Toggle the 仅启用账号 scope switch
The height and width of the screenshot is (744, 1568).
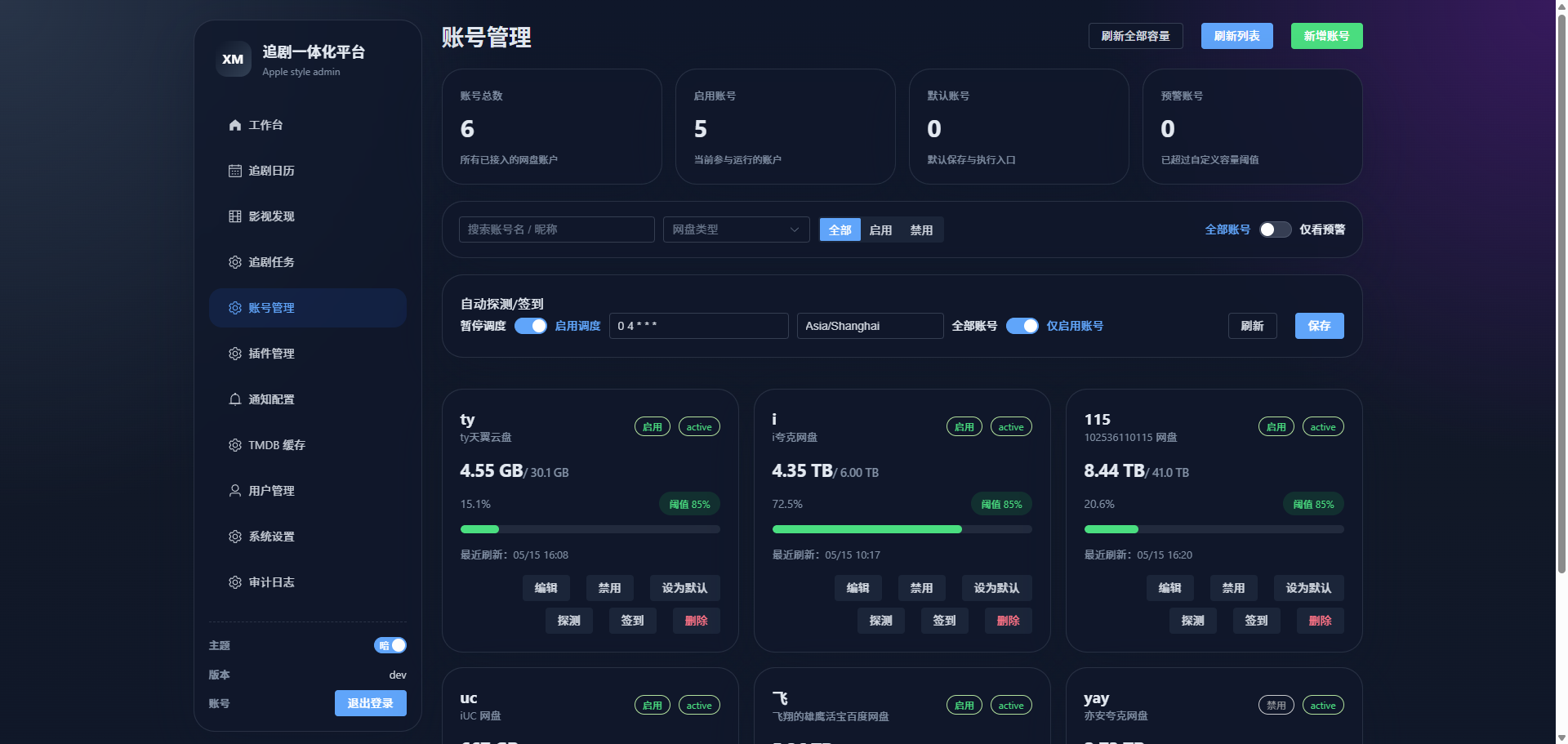(1022, 326)
